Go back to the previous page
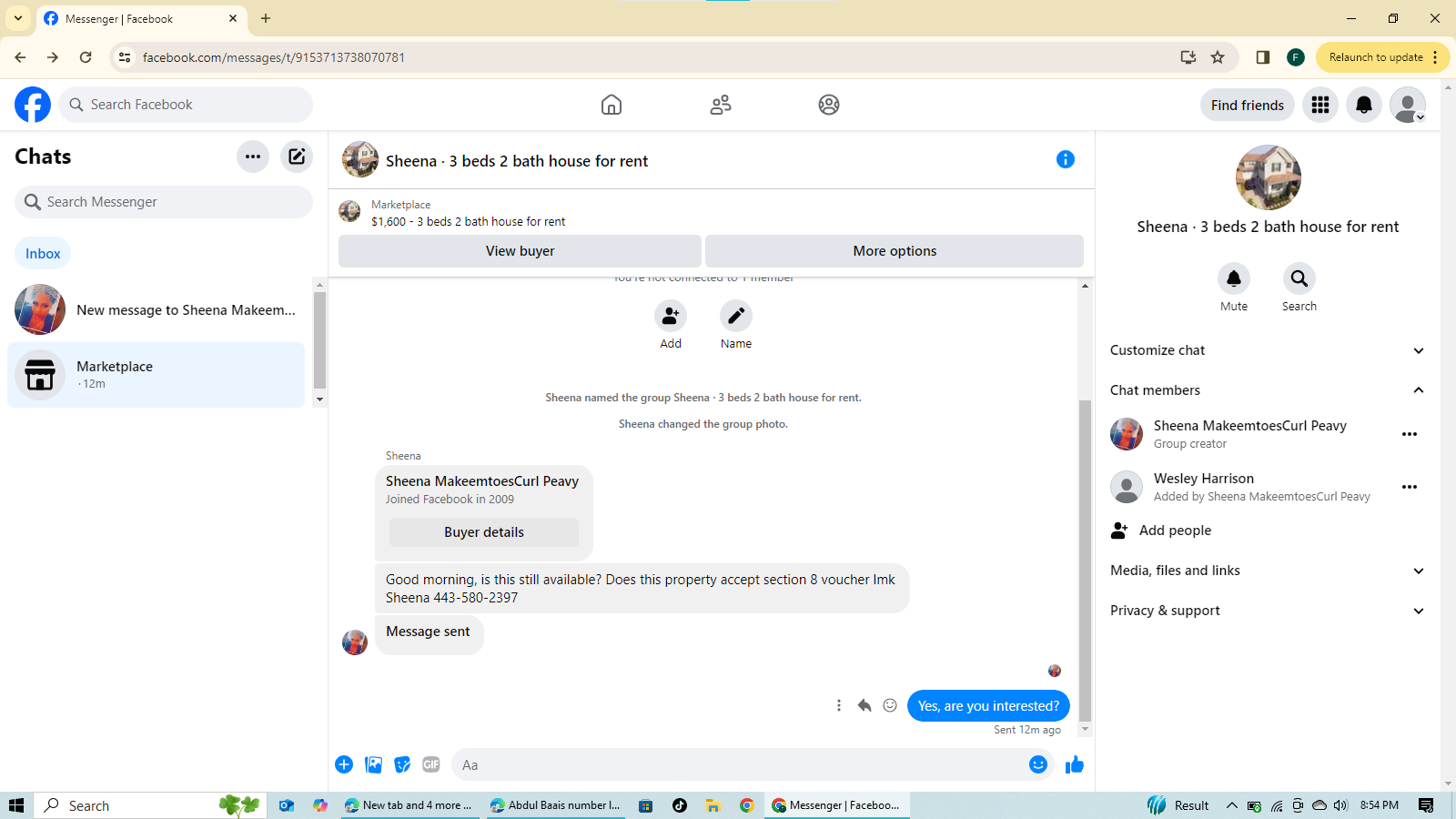Screen dimensions: 1456x819 point(20,57)
